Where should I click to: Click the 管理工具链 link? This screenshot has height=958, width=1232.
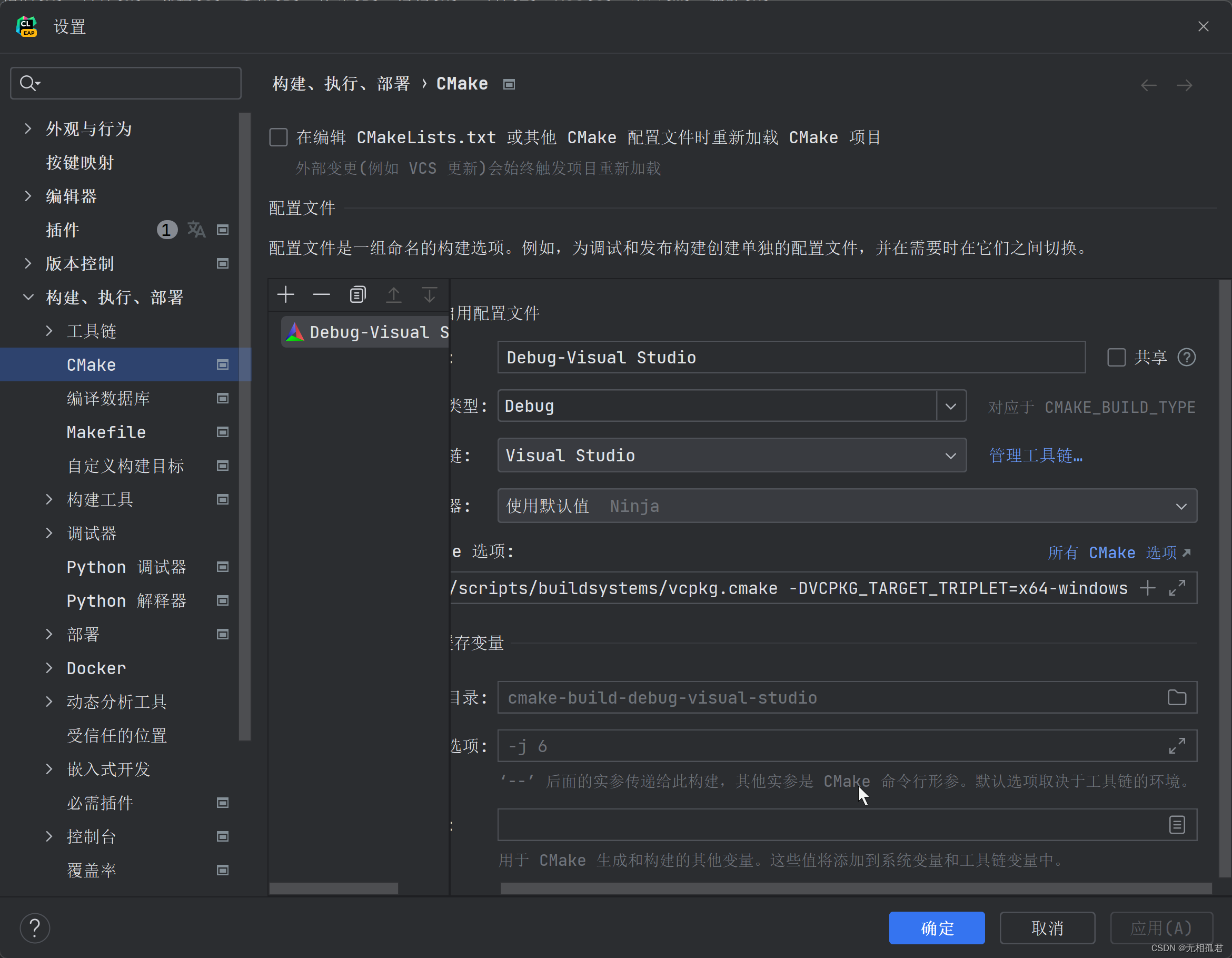1036,456
